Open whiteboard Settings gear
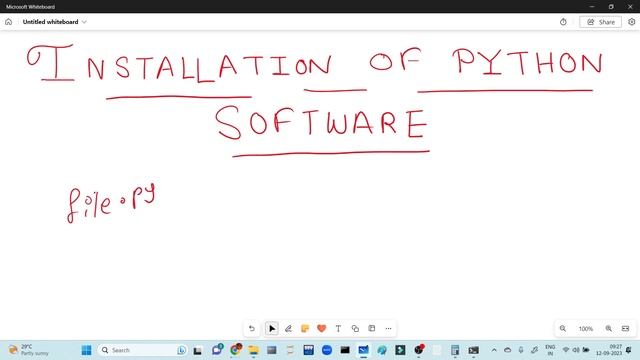 click(x=631, y=22)
